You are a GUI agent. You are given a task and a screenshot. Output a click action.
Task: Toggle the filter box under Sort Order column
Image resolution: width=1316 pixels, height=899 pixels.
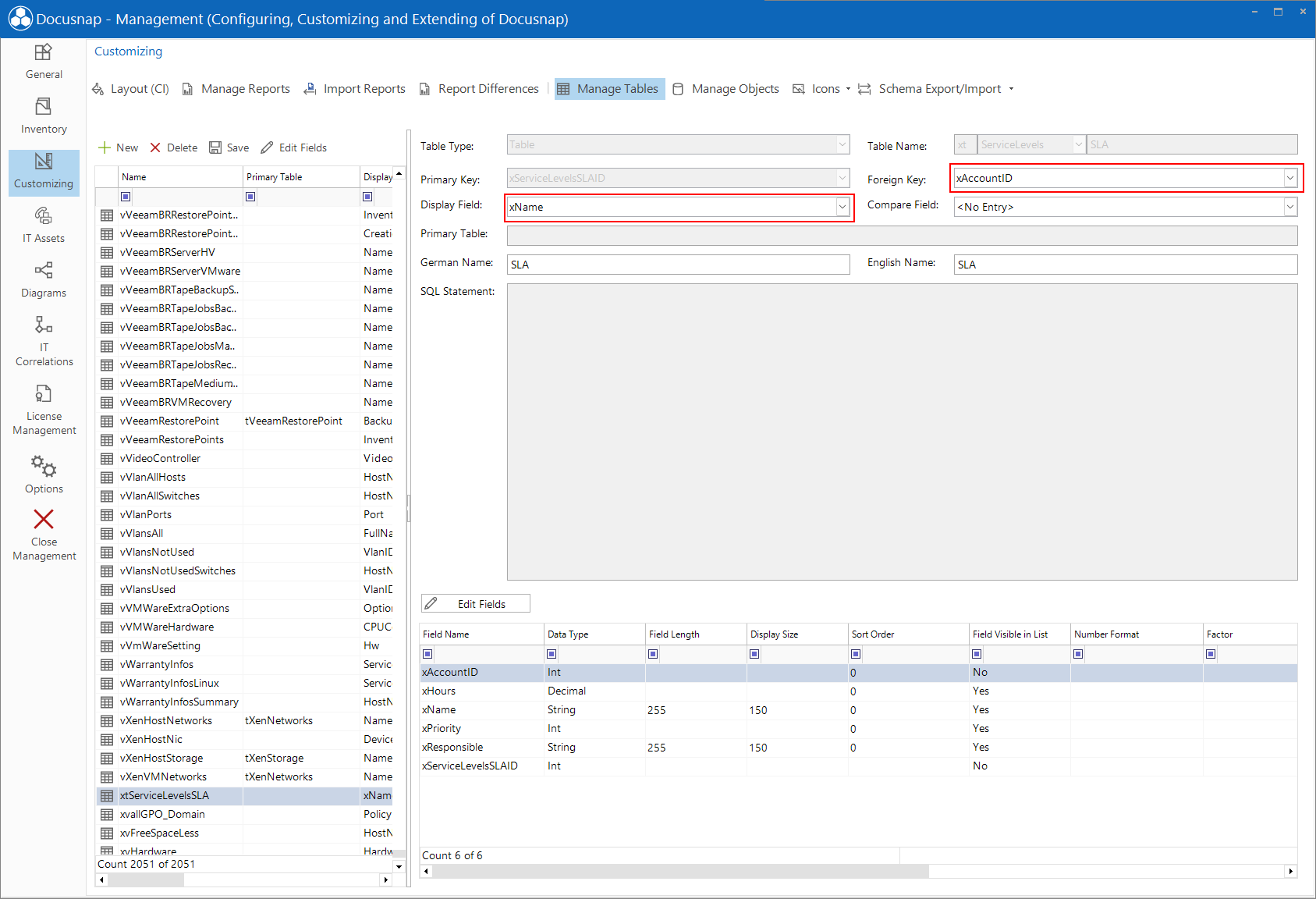(x=856, y=654)
